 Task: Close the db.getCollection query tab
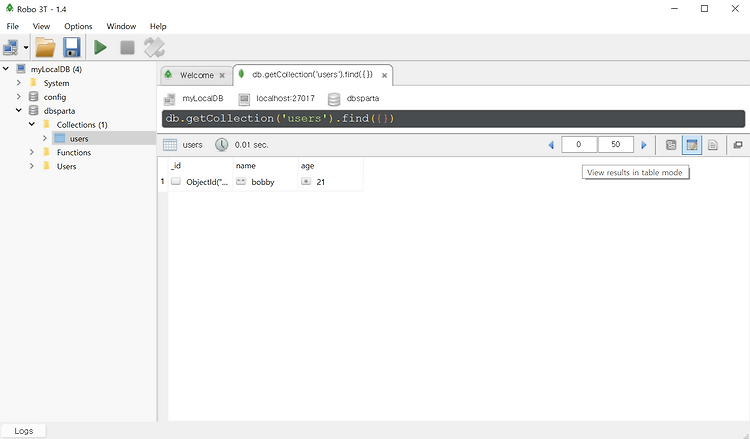click(384, 76)
